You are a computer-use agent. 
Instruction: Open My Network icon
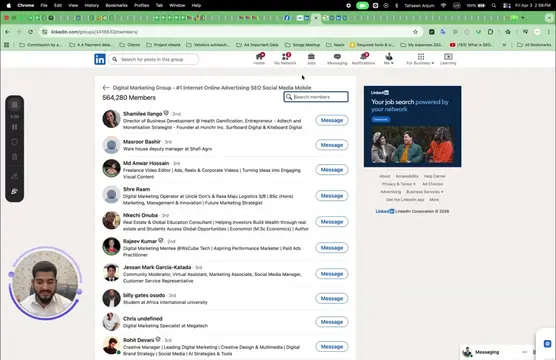285,59
